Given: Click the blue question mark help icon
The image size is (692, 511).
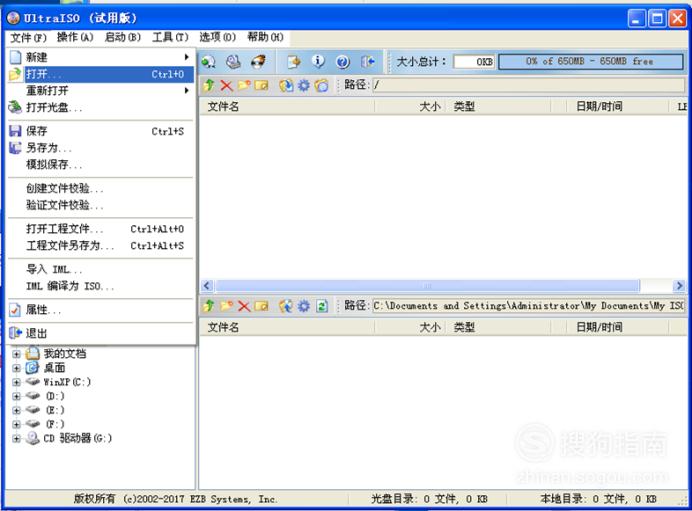Looking at the screenshot, I should 342,61.
